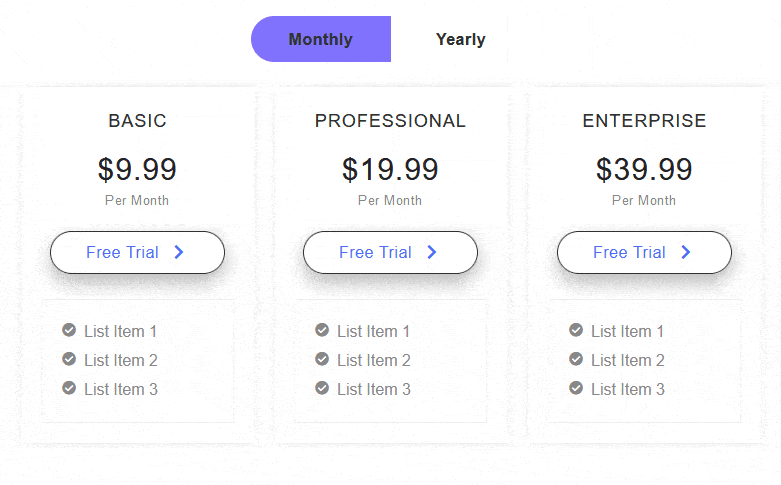Click Free Trial button under Basic plan
This screenshot has height=485, width=781.
137,252
